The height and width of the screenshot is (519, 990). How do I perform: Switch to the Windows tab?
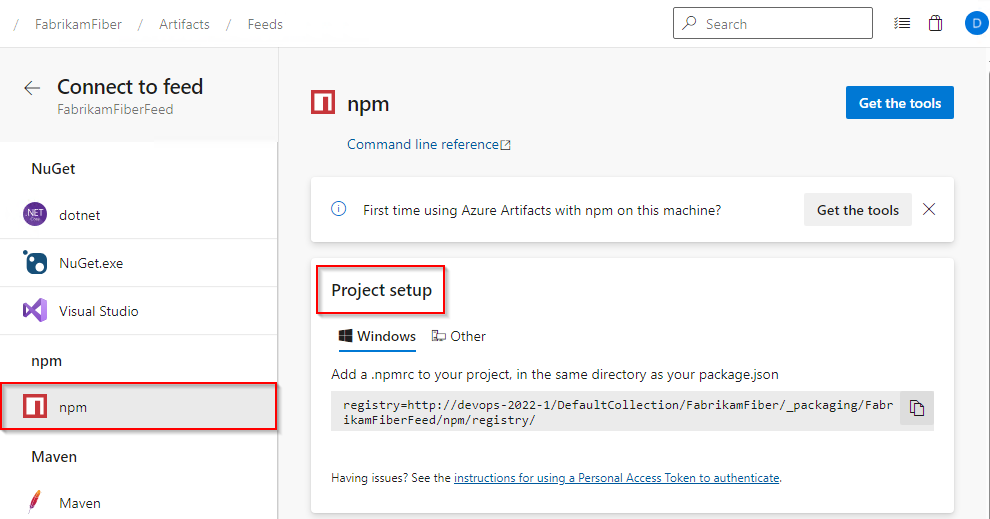[378, 337]
